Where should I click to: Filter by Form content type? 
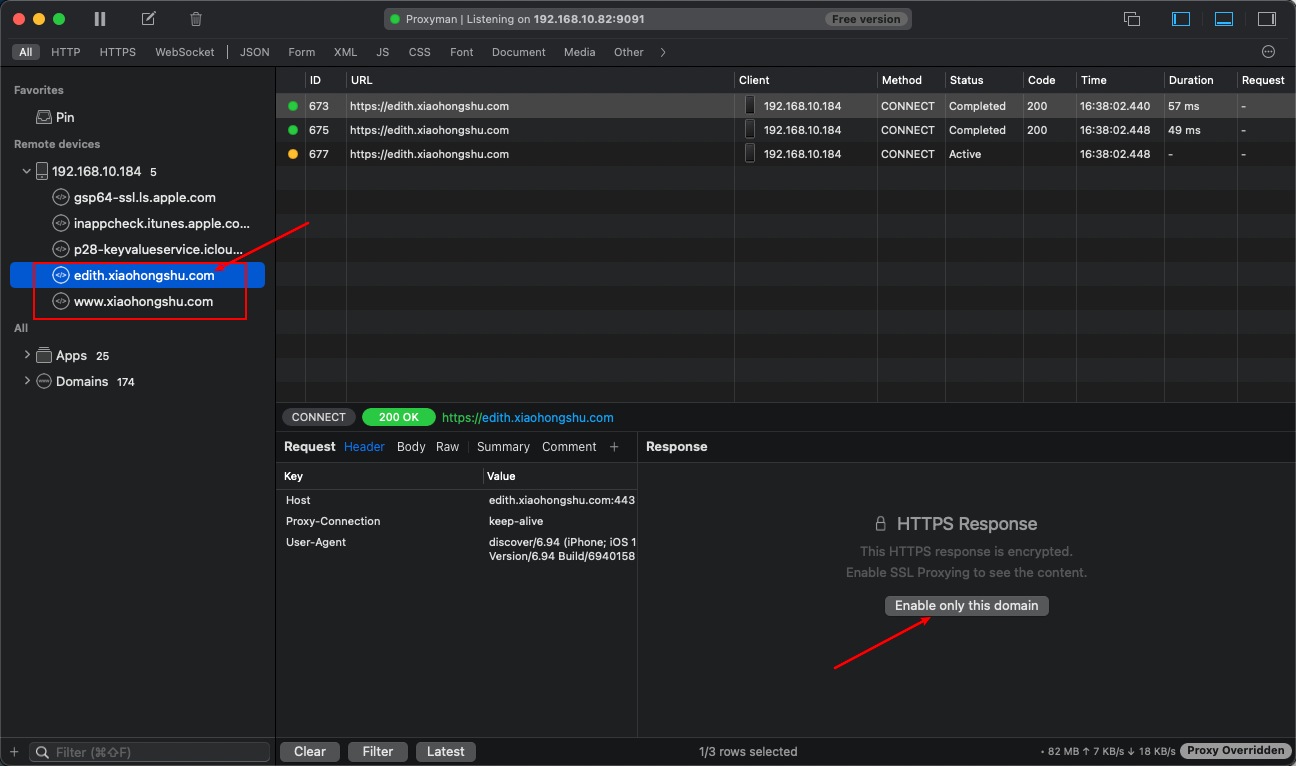click(301, 52)
